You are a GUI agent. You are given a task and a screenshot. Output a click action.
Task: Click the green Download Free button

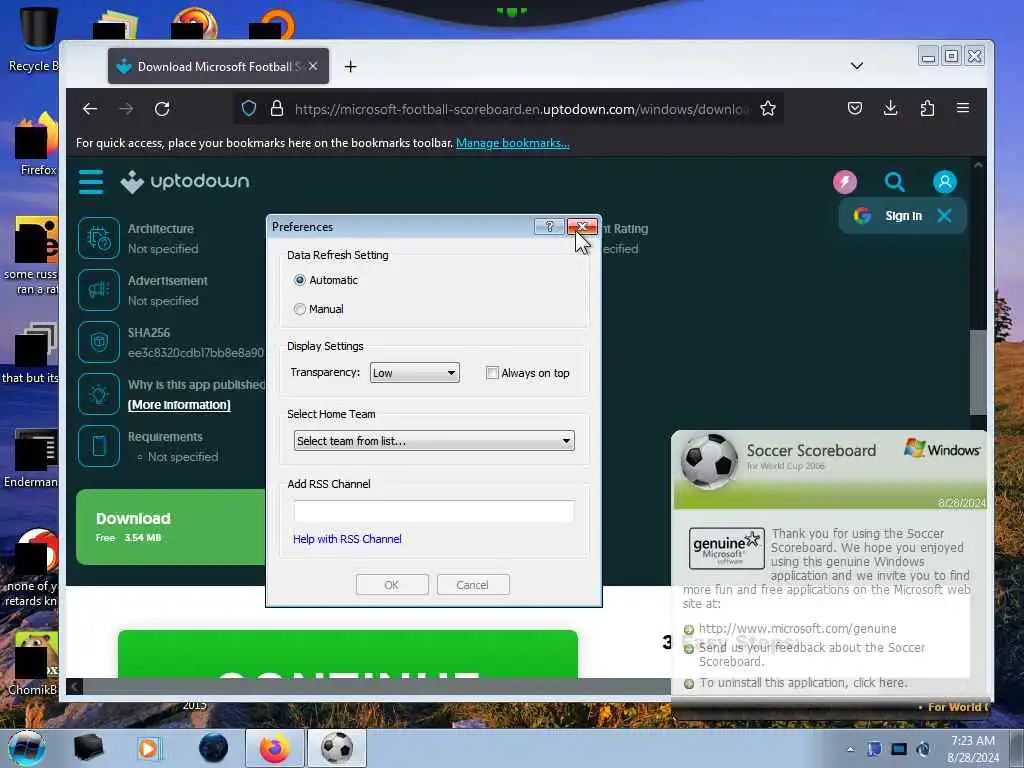[x=170, y=526]
